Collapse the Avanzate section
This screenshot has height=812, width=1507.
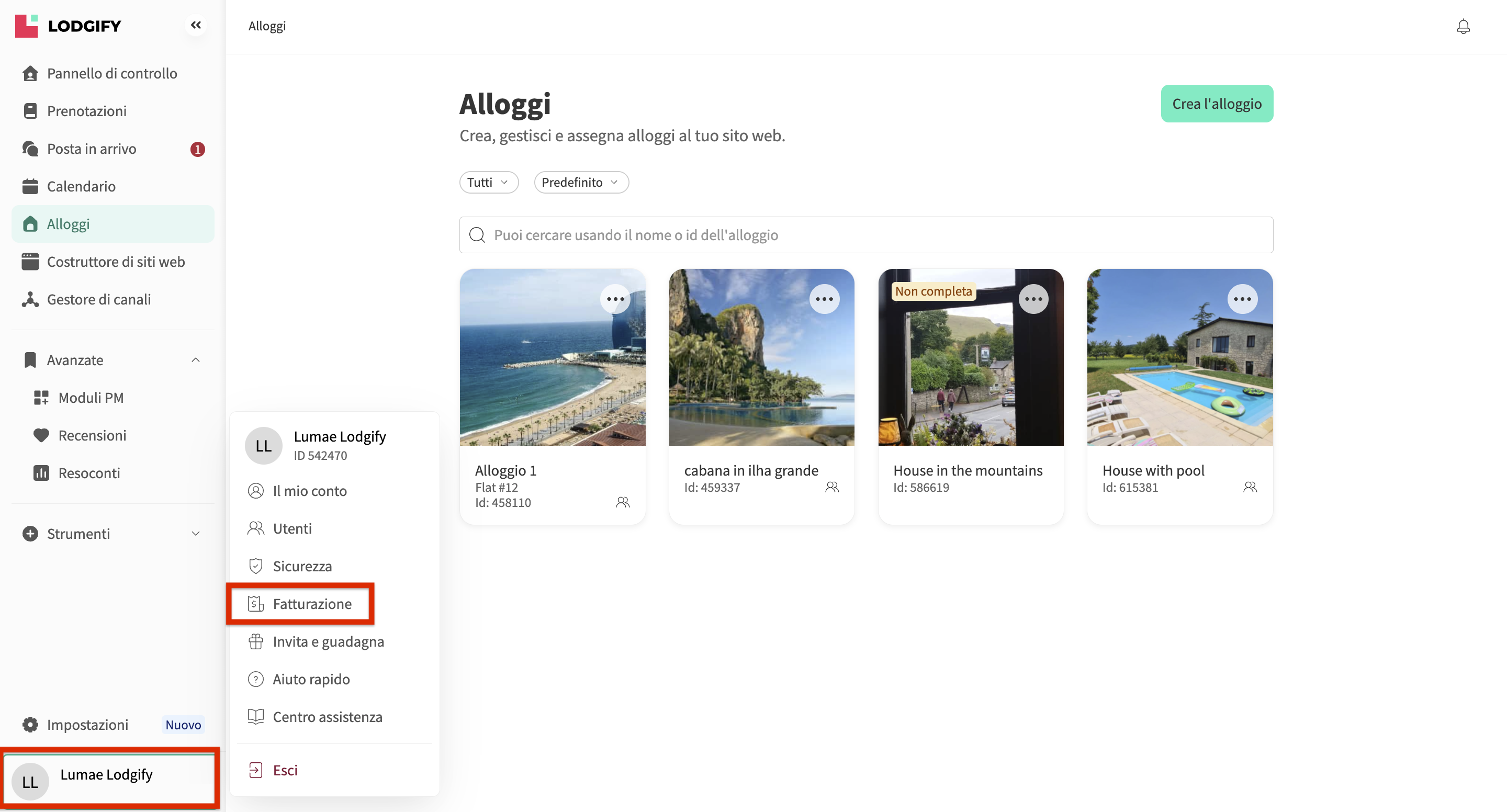[x=195, y=360]
